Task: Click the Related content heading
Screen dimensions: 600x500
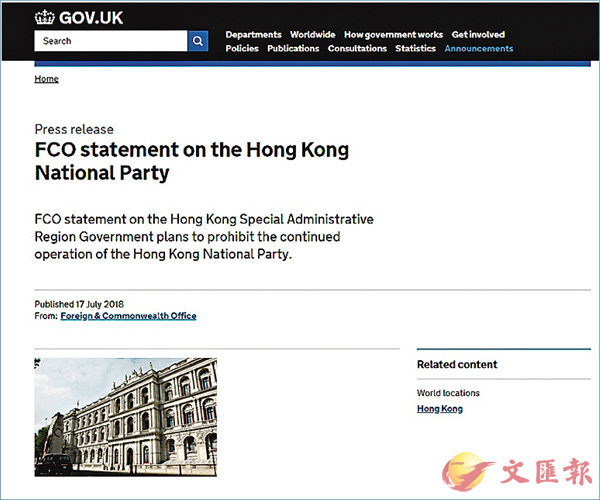Action: click(456, 365)
